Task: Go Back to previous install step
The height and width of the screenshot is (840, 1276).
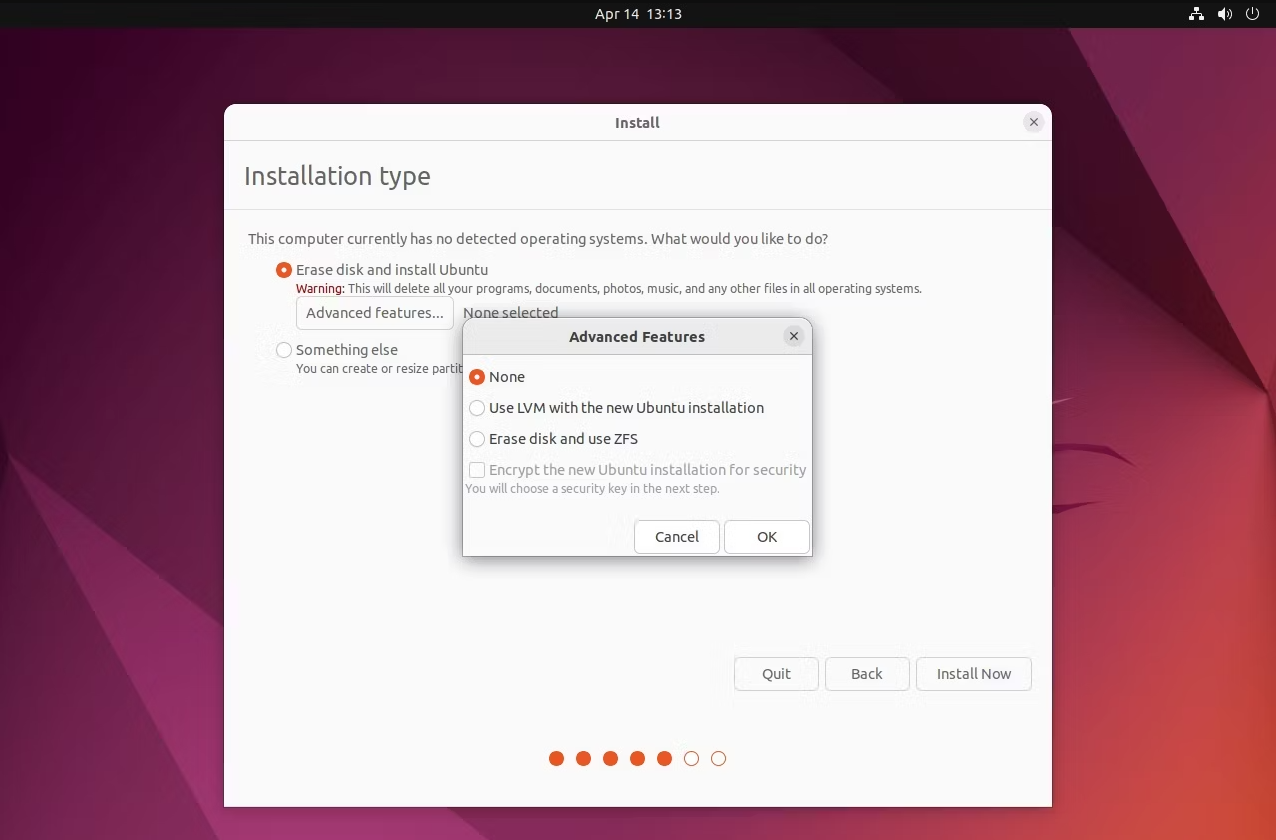Action: [x=867, y=674]
